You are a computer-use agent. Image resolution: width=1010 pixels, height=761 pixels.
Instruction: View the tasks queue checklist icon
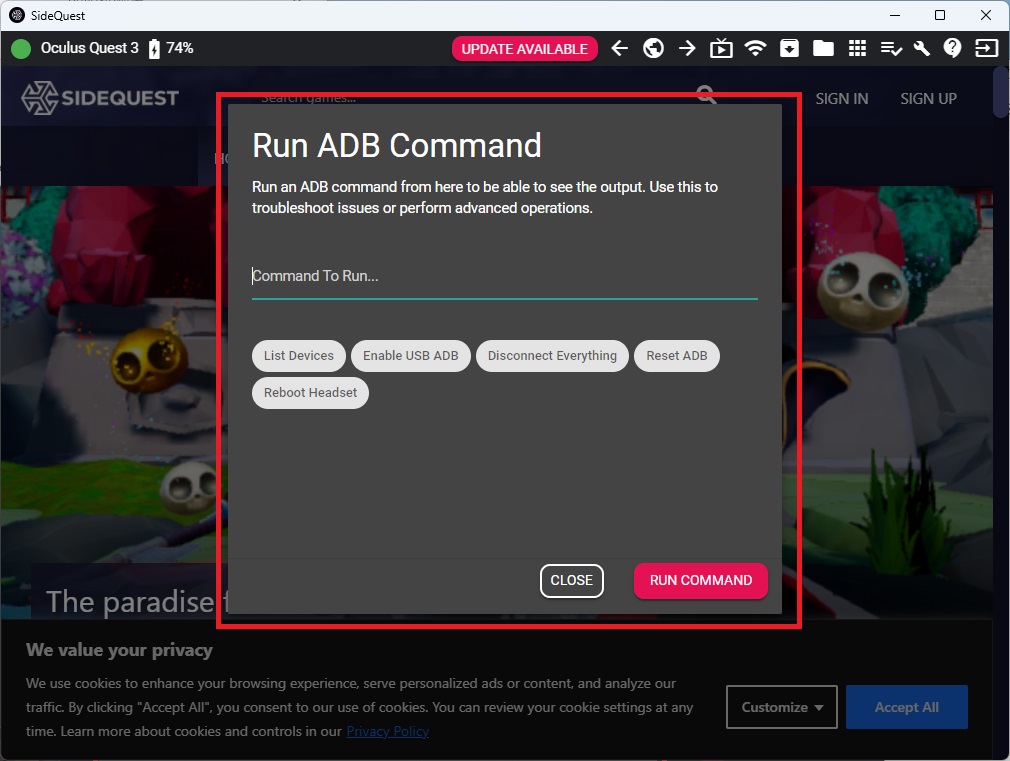click(891, 47)
